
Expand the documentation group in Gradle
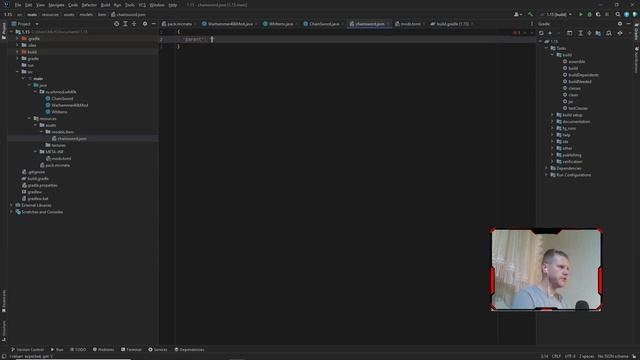pos(552,122)
